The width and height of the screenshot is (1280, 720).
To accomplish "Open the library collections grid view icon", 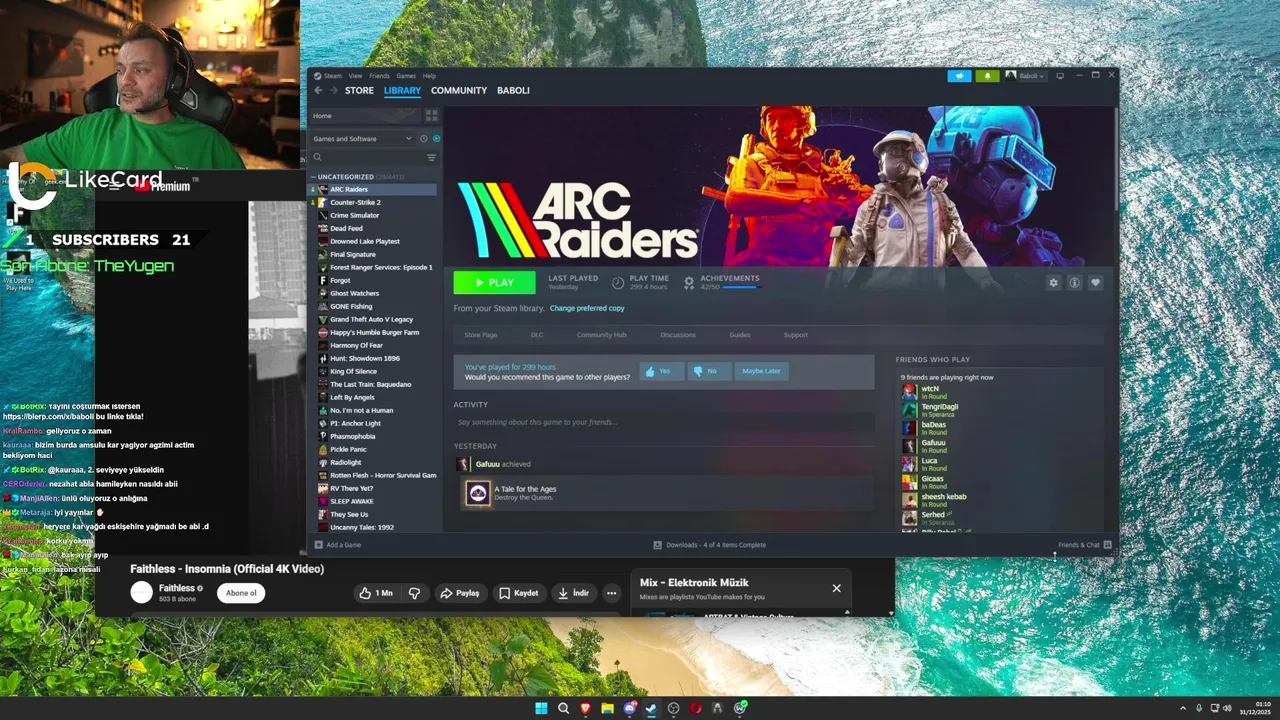I will click(x=431, y=116).
